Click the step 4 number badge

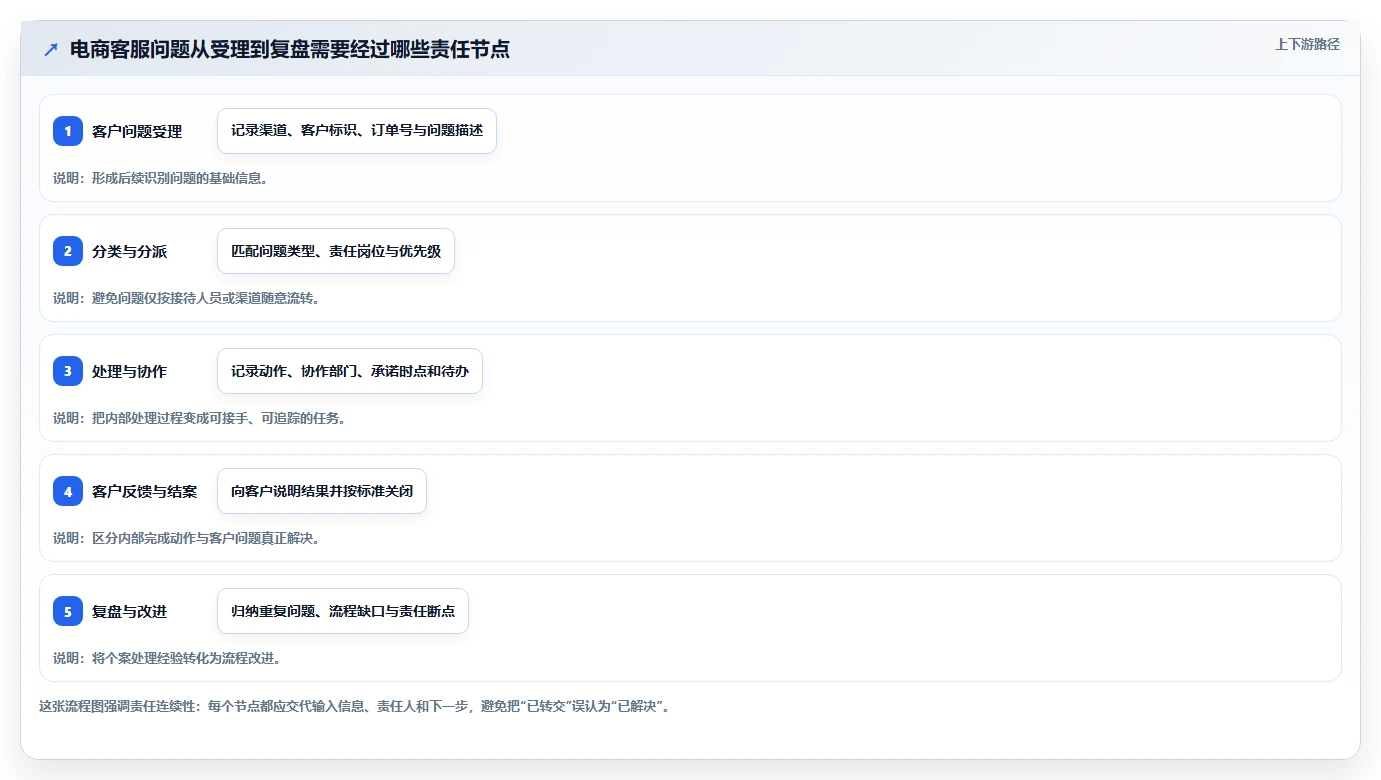click(68, 491)
